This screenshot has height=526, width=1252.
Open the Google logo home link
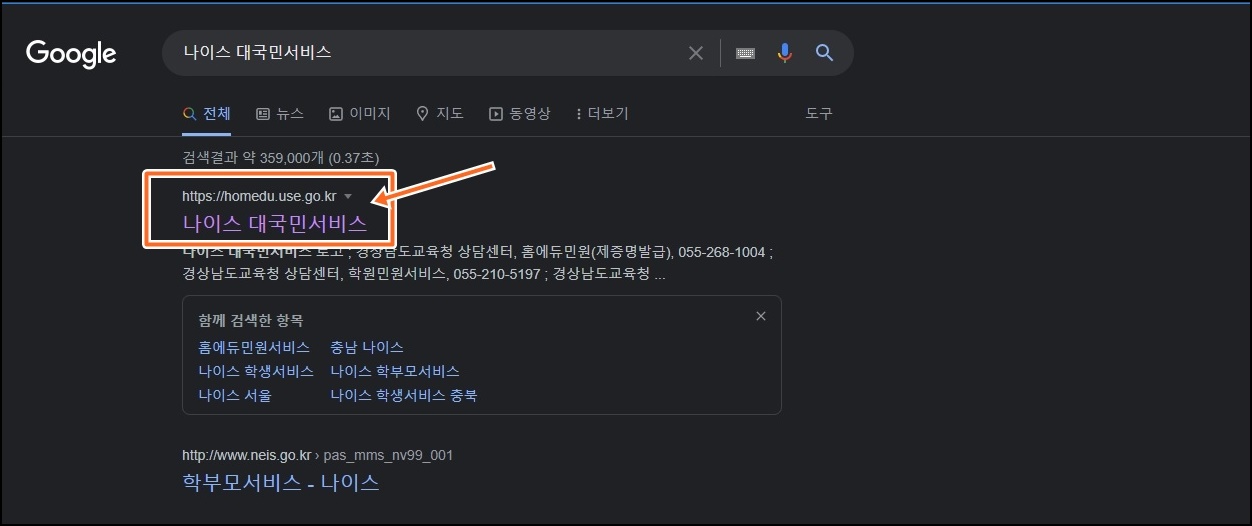[71, 53]
